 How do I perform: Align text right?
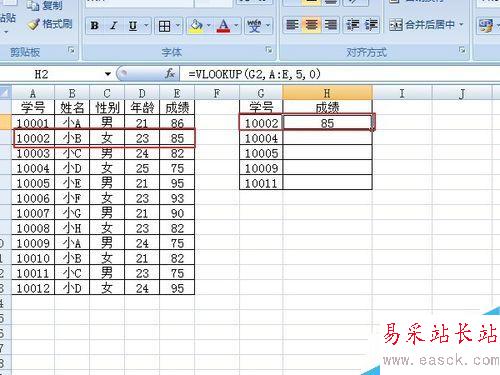tap(330, 25)
